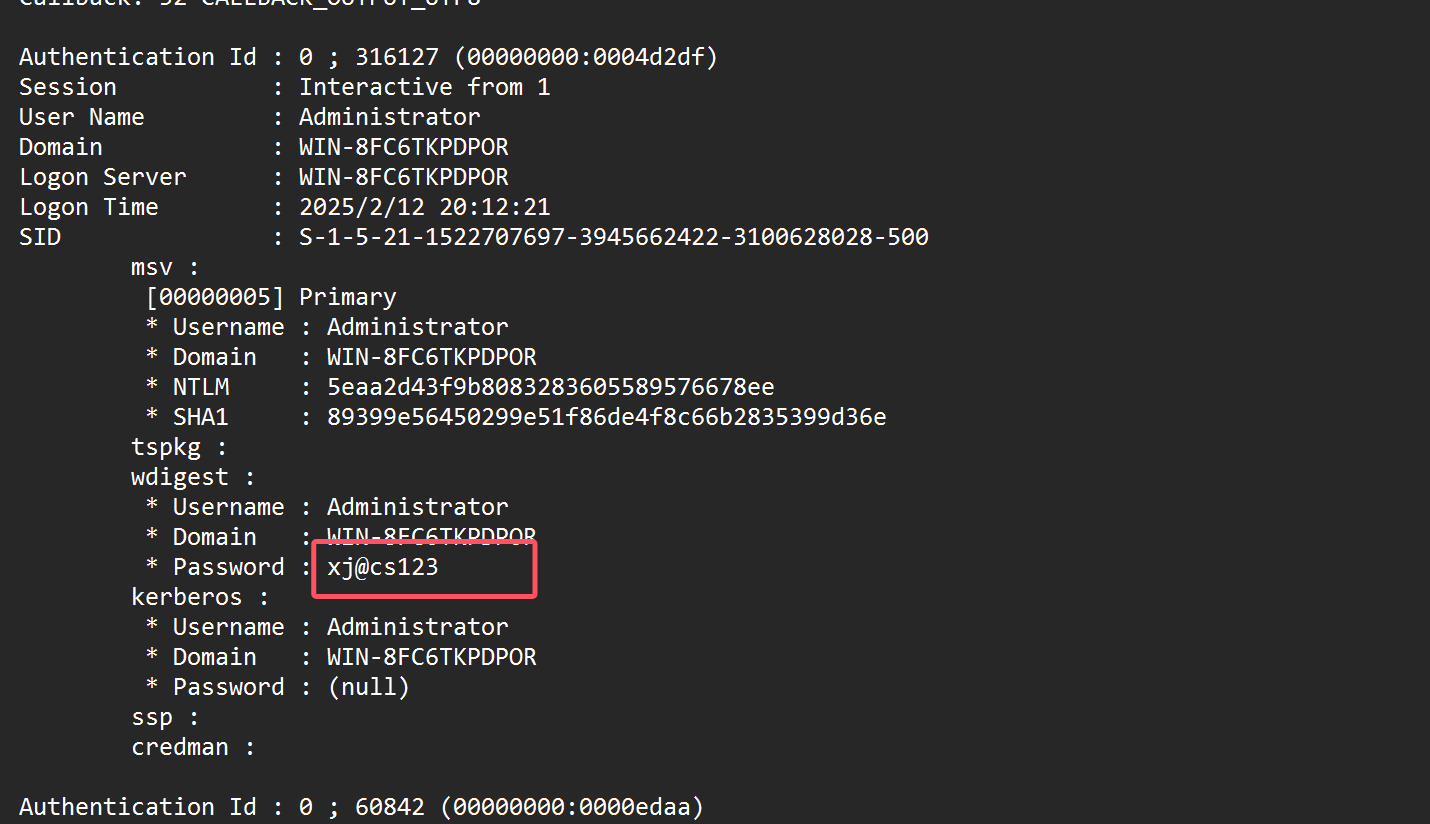Click the SID value ending in -500
Screen dimensions: 1430x824
614,237
